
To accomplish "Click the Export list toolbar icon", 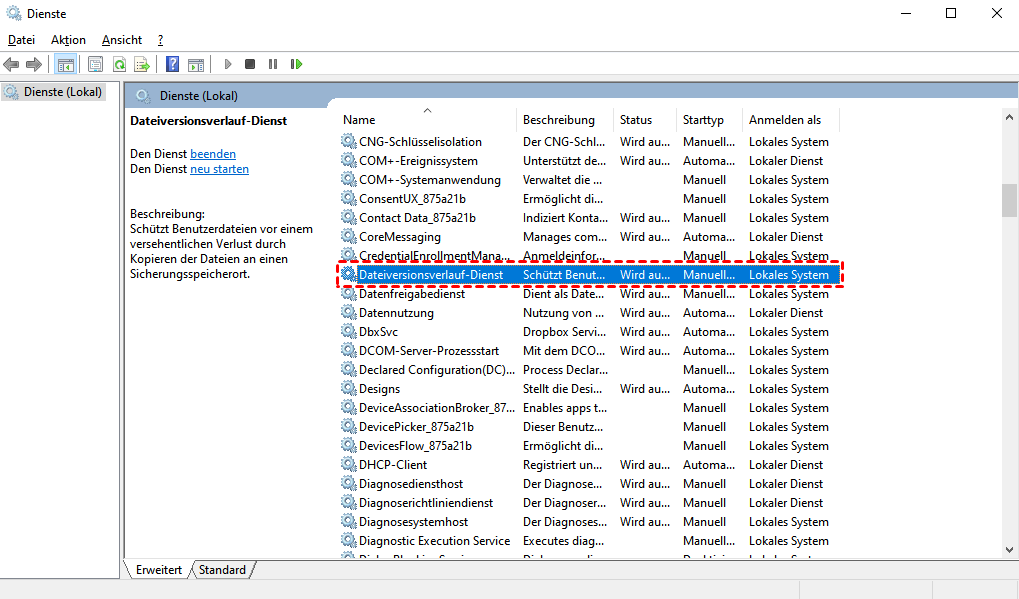I will pyautogui.click(x=142, y=64).
